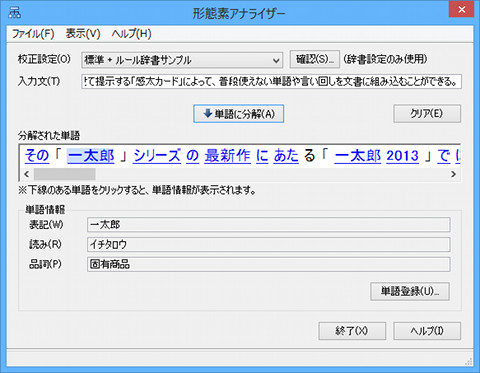480x373 pixels.
Task: Click the horizontal scrollbar right arrow
Action: [x=453, y=174]
